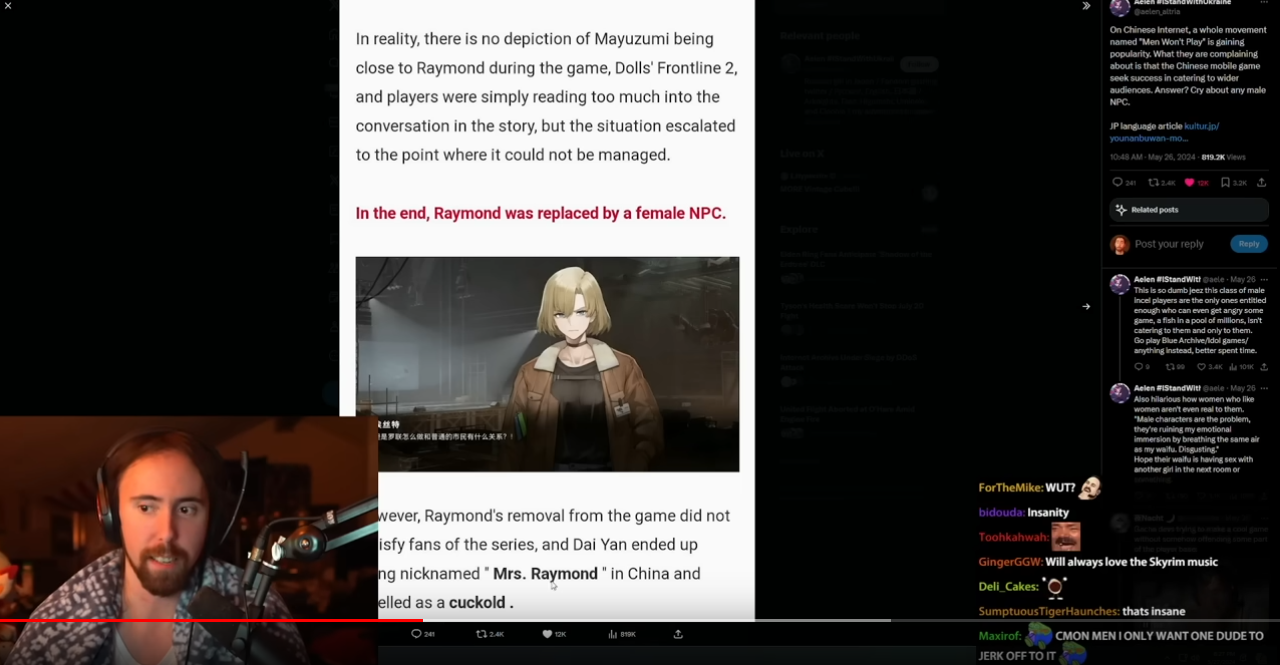
Task: Close the image viewer with the X icon
Action: [8, 6]
